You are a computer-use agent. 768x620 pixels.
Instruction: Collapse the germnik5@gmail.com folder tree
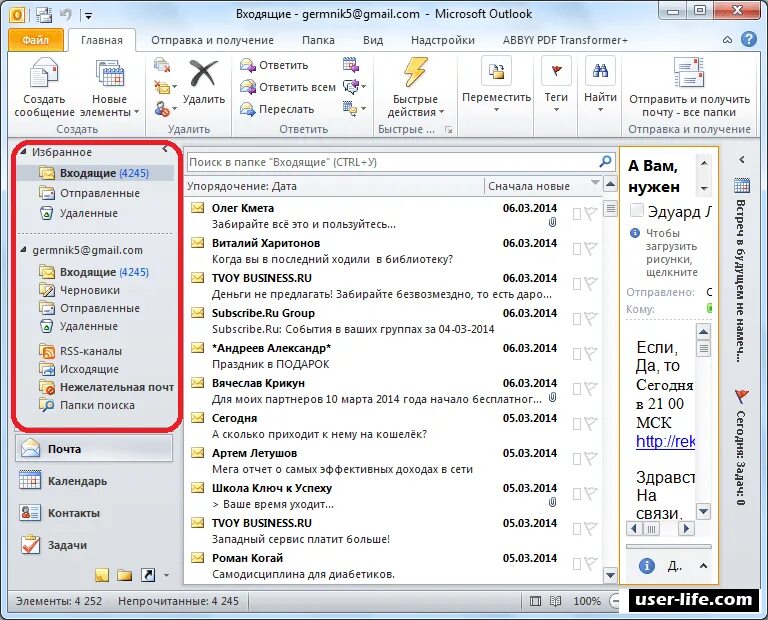pyautogui.click(x=24, y=250)
